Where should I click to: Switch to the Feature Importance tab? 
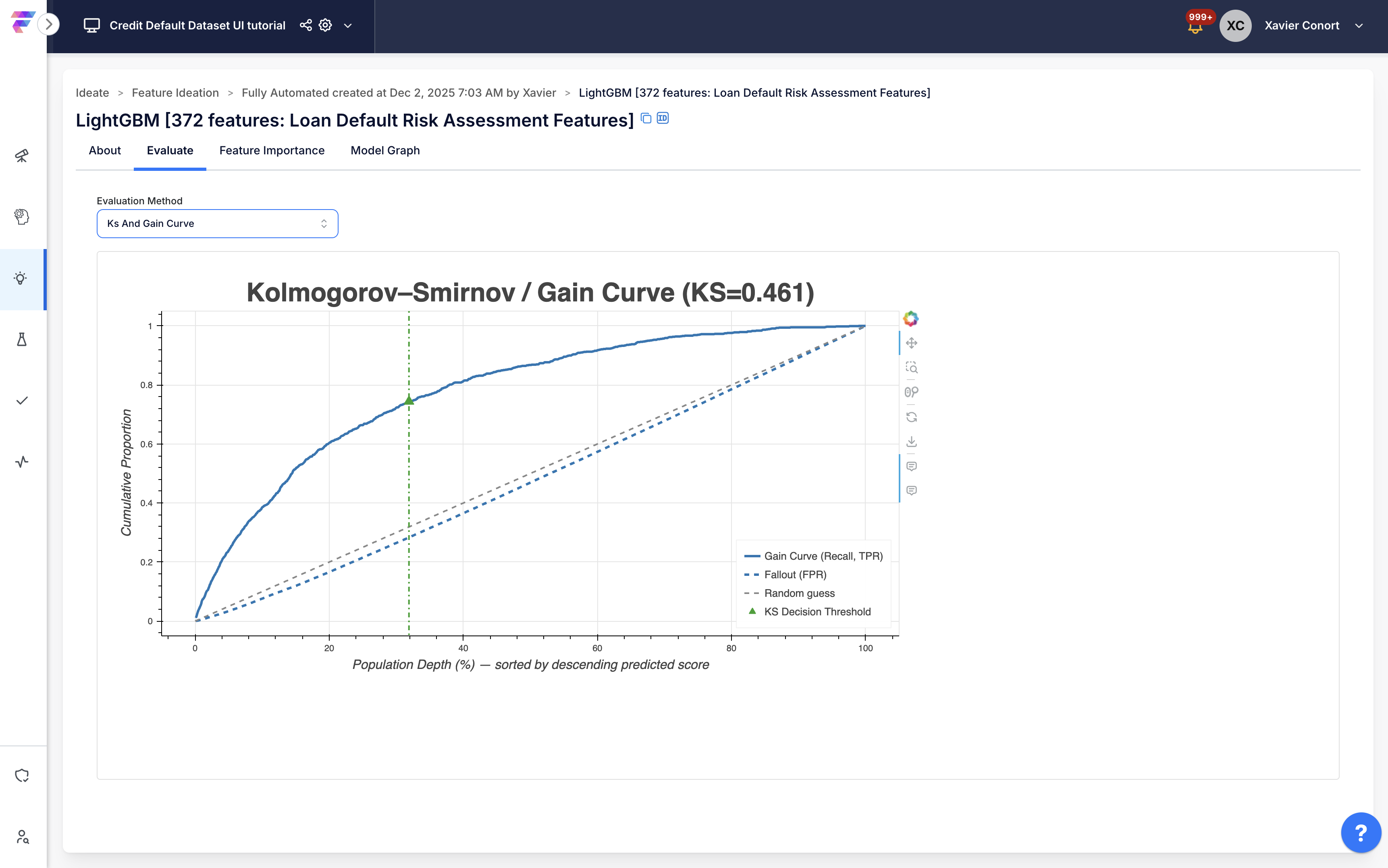click(272, 150)
